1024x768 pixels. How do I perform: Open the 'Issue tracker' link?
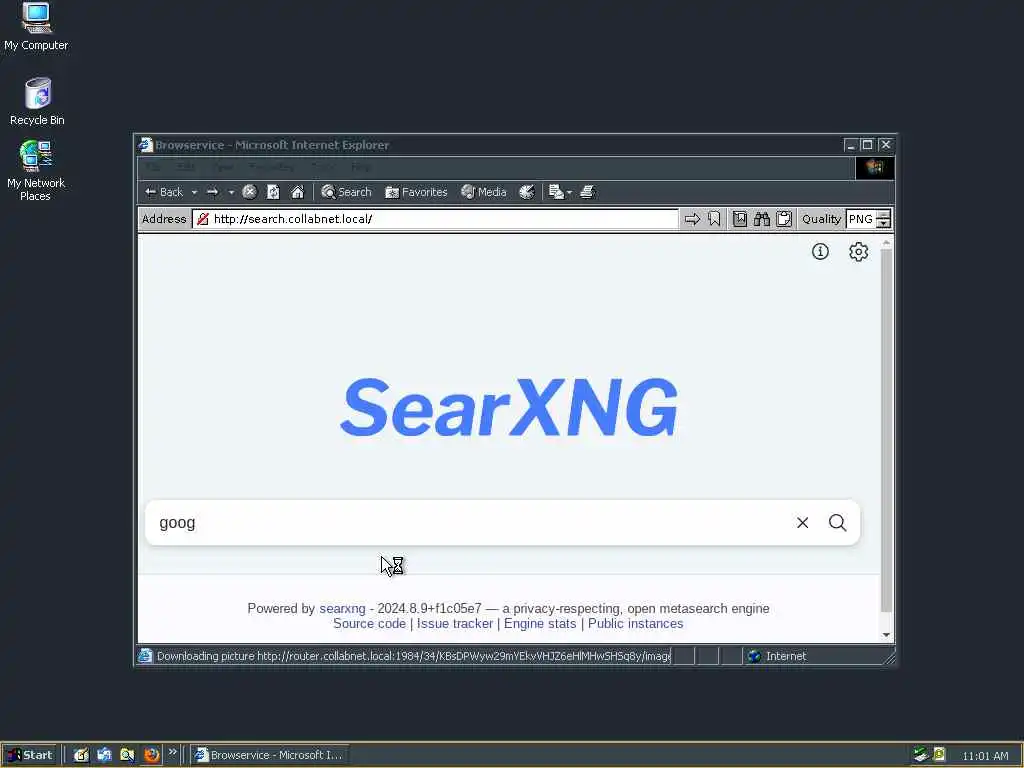[x=455, y=624]
